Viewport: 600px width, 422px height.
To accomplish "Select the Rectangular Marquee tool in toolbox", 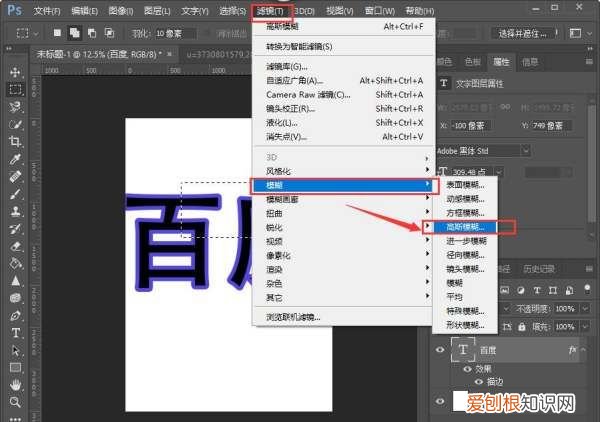I will pyautogui.click(x=15, y=90).
